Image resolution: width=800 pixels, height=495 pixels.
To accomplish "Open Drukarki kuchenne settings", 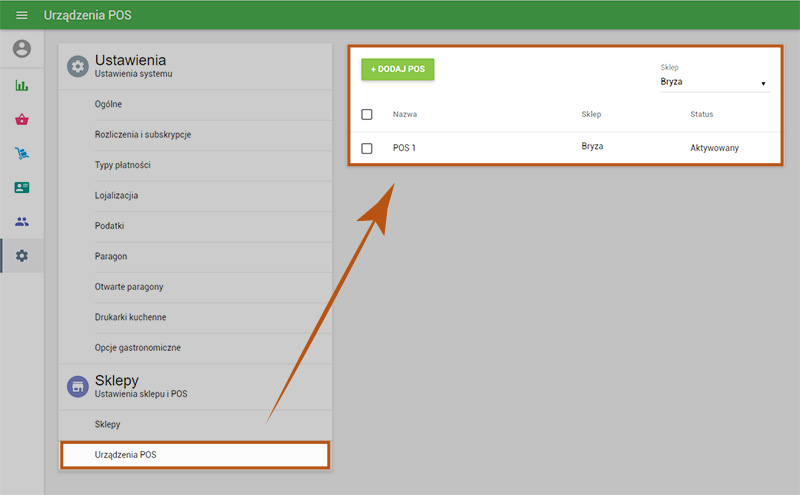I will click(x=131, y=317).
